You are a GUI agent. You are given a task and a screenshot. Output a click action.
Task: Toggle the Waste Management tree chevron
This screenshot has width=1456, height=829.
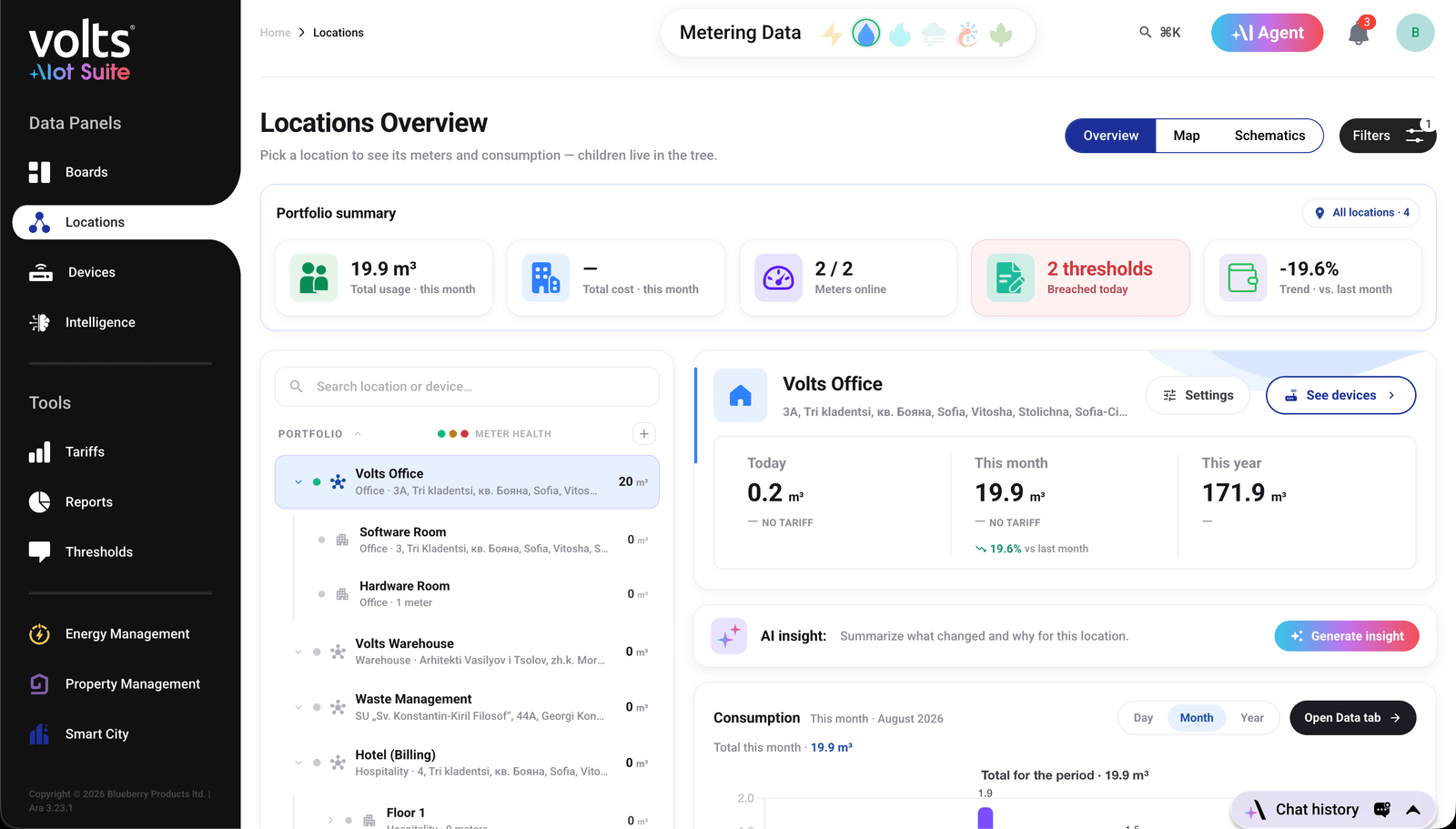click(x=298, y=707)
